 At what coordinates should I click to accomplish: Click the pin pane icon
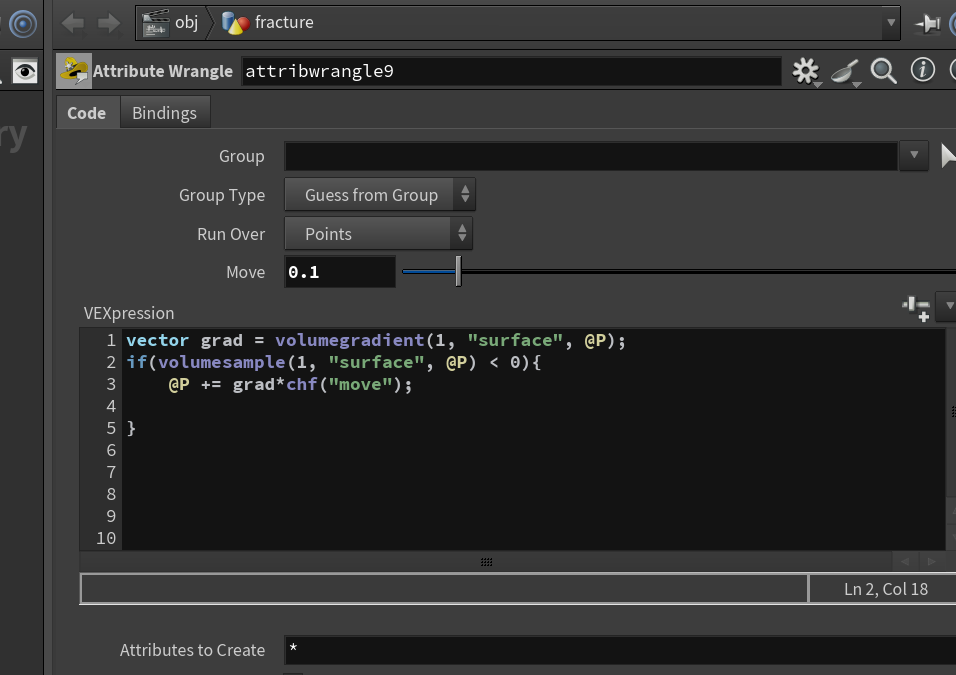[927, 24]
